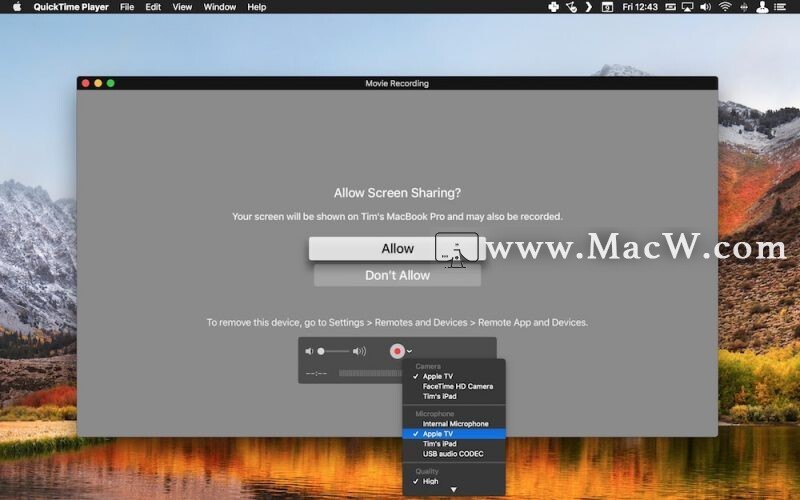The height and width of the screenshot is (500, 800).
Task: Decline sharing with the Don't Allow button
Action: [x=397, y=276]
